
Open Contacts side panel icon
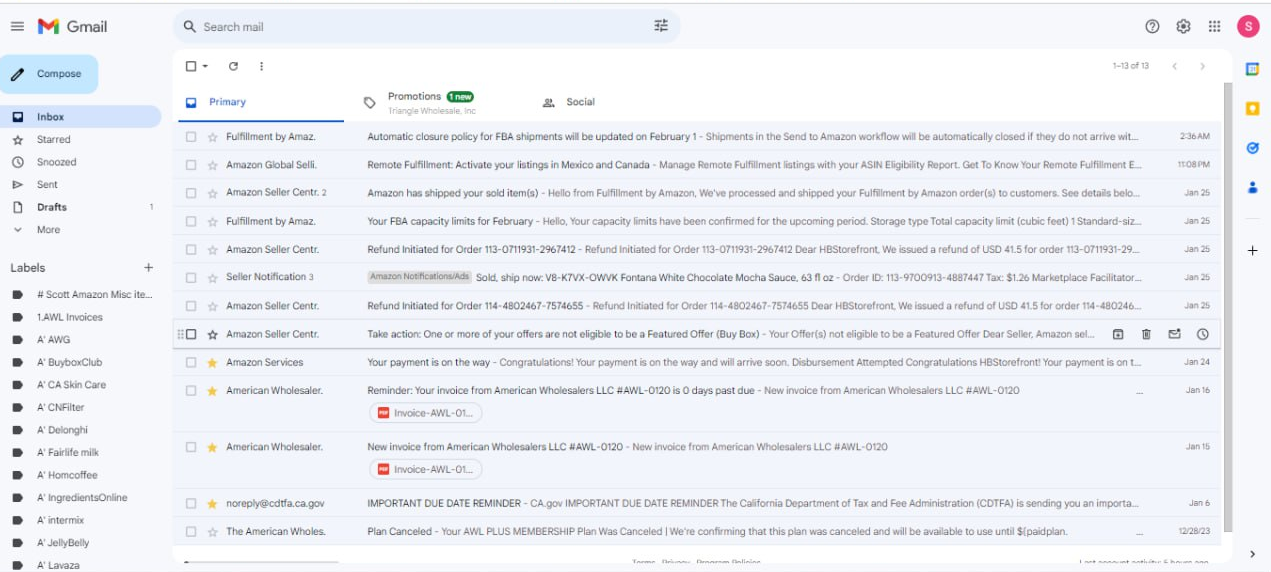[1252, 187]
